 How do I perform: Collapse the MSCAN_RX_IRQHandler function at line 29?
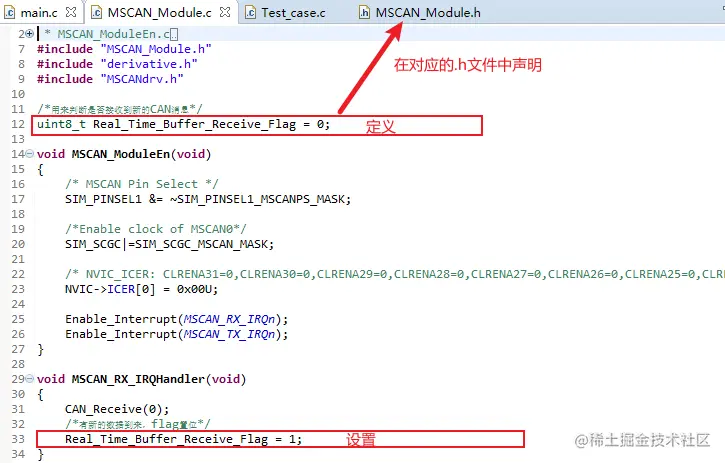click(30, 378)
